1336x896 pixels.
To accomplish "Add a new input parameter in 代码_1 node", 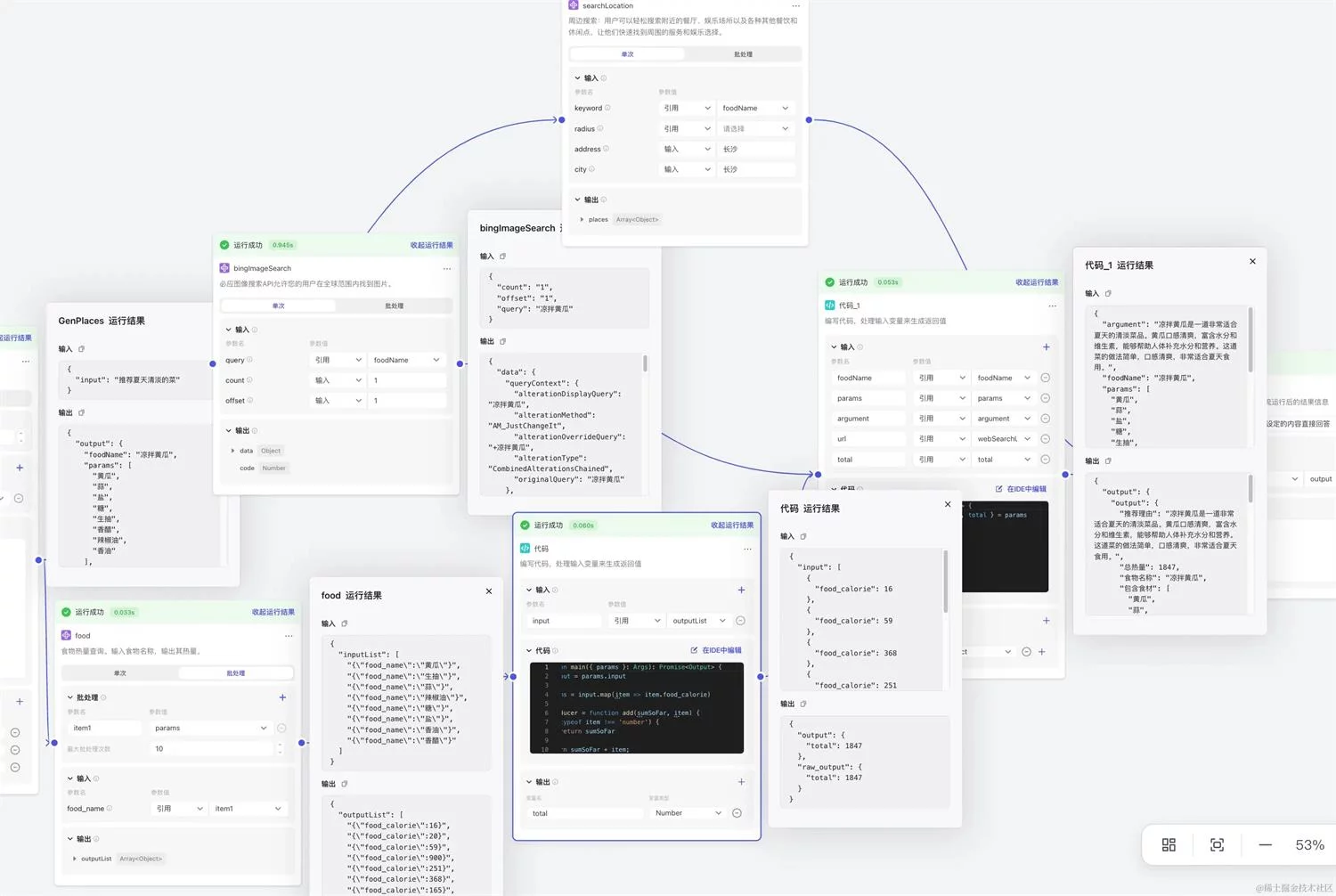I will point(1046,347).
